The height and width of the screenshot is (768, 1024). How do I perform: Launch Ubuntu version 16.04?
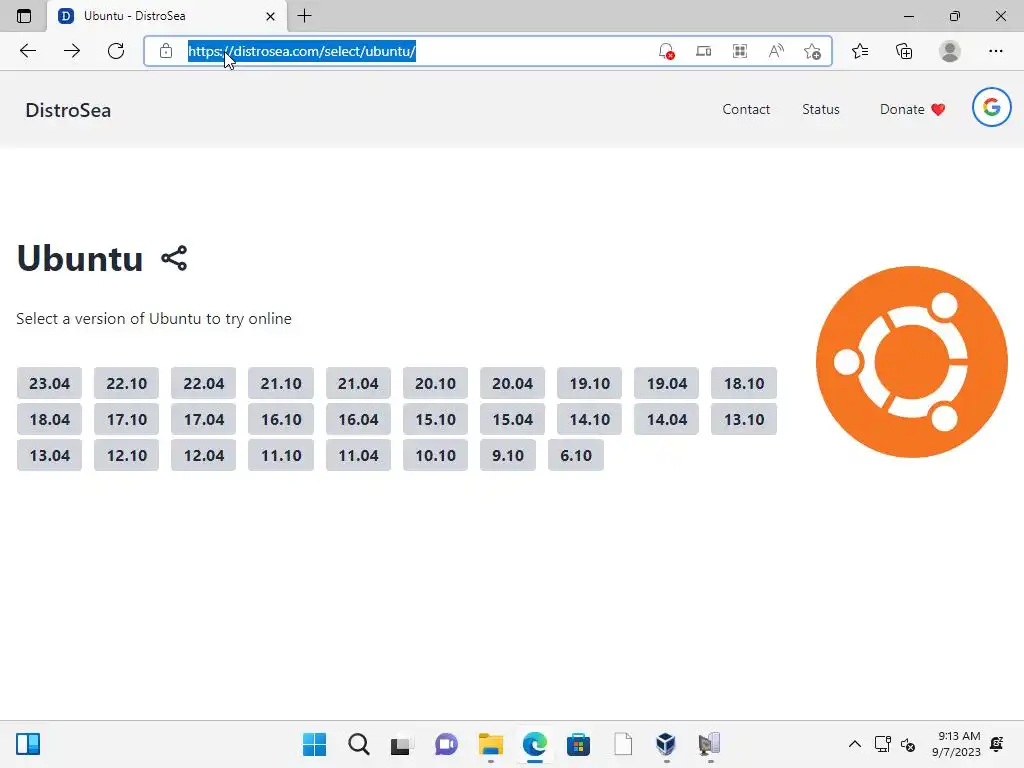(358, 419)
